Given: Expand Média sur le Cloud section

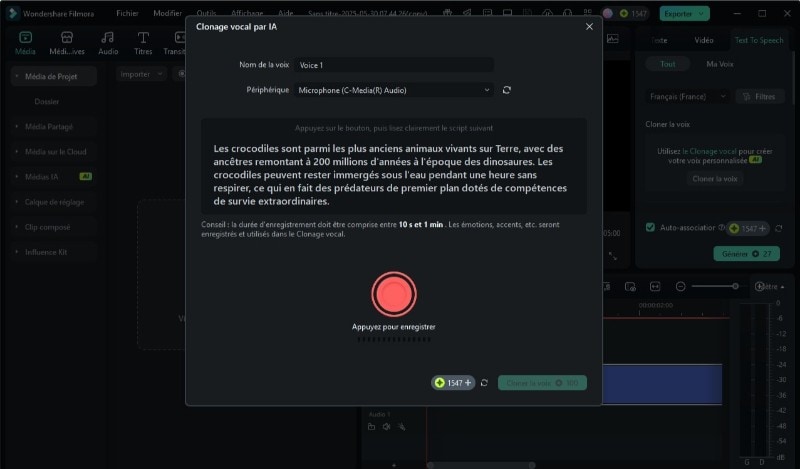Looking at the screenshot, I should click(x=54, y=152).
